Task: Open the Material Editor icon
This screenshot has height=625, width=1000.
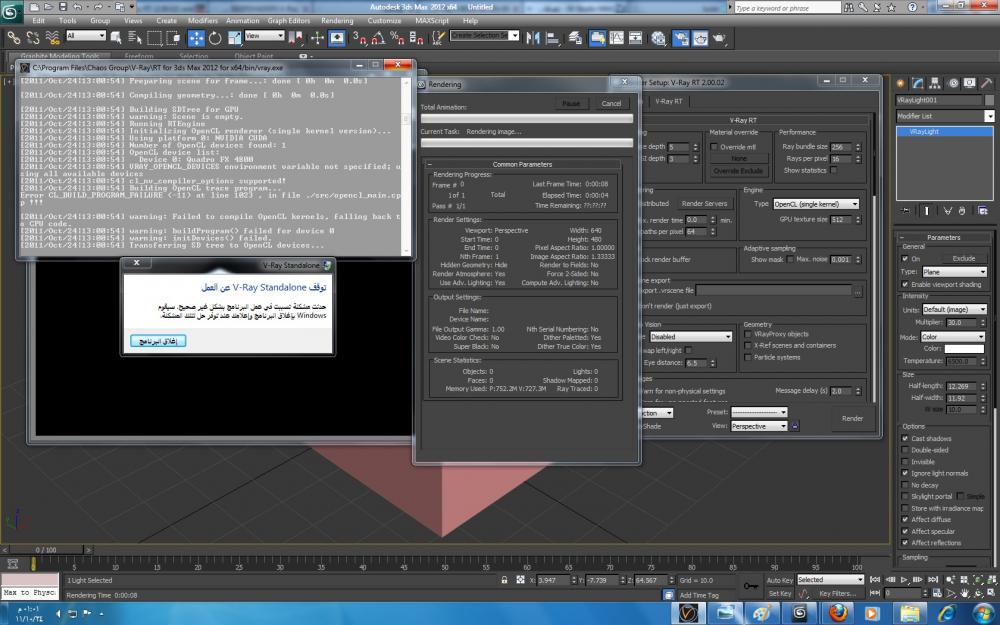Action: pyautogui.click(x=658, y=38)
